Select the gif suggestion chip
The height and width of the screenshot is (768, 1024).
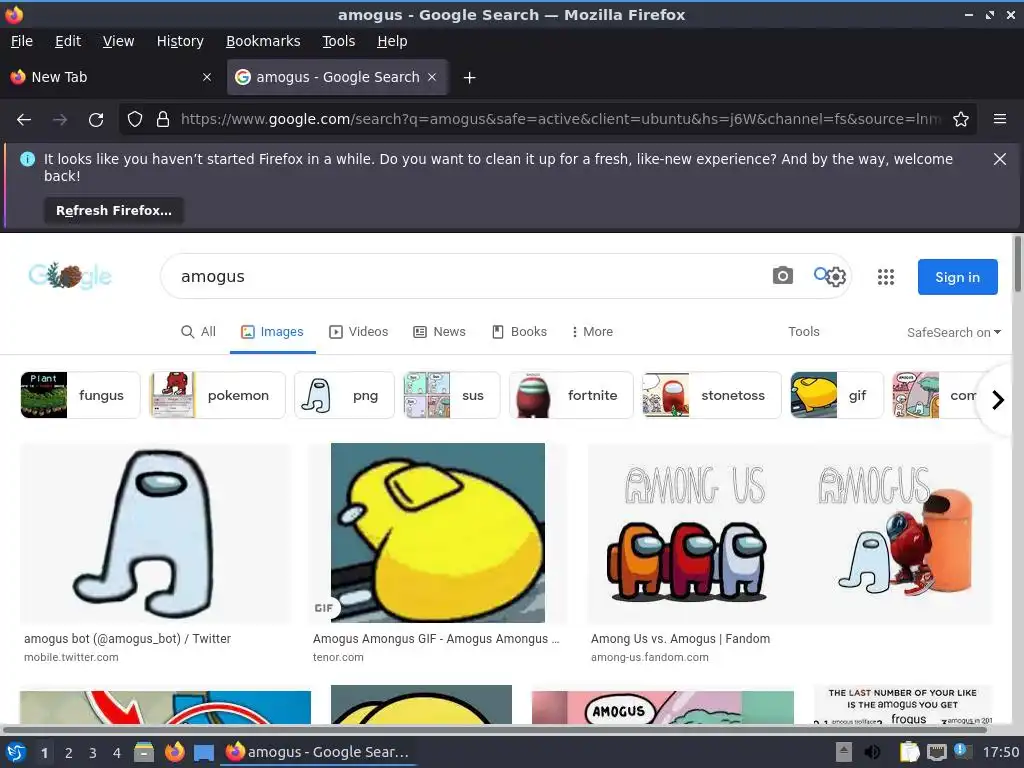(837, 395)
